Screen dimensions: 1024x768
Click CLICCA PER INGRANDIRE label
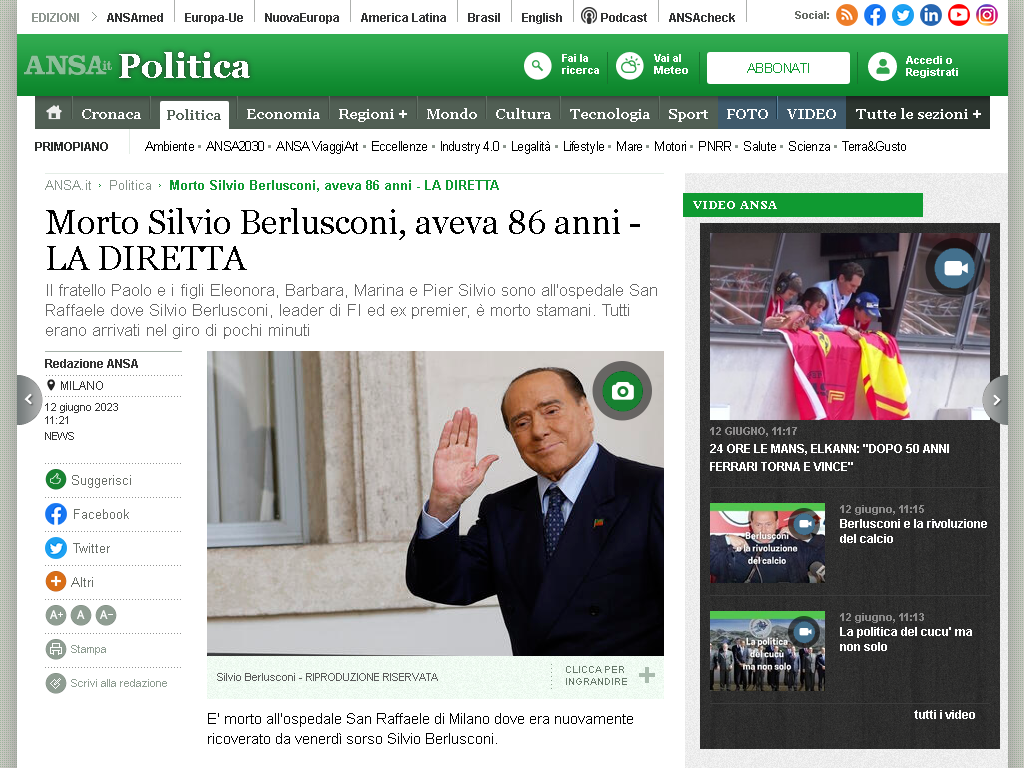click(596, 675)
